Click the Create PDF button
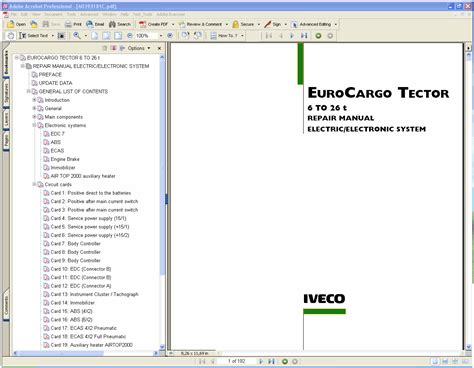 154,24
